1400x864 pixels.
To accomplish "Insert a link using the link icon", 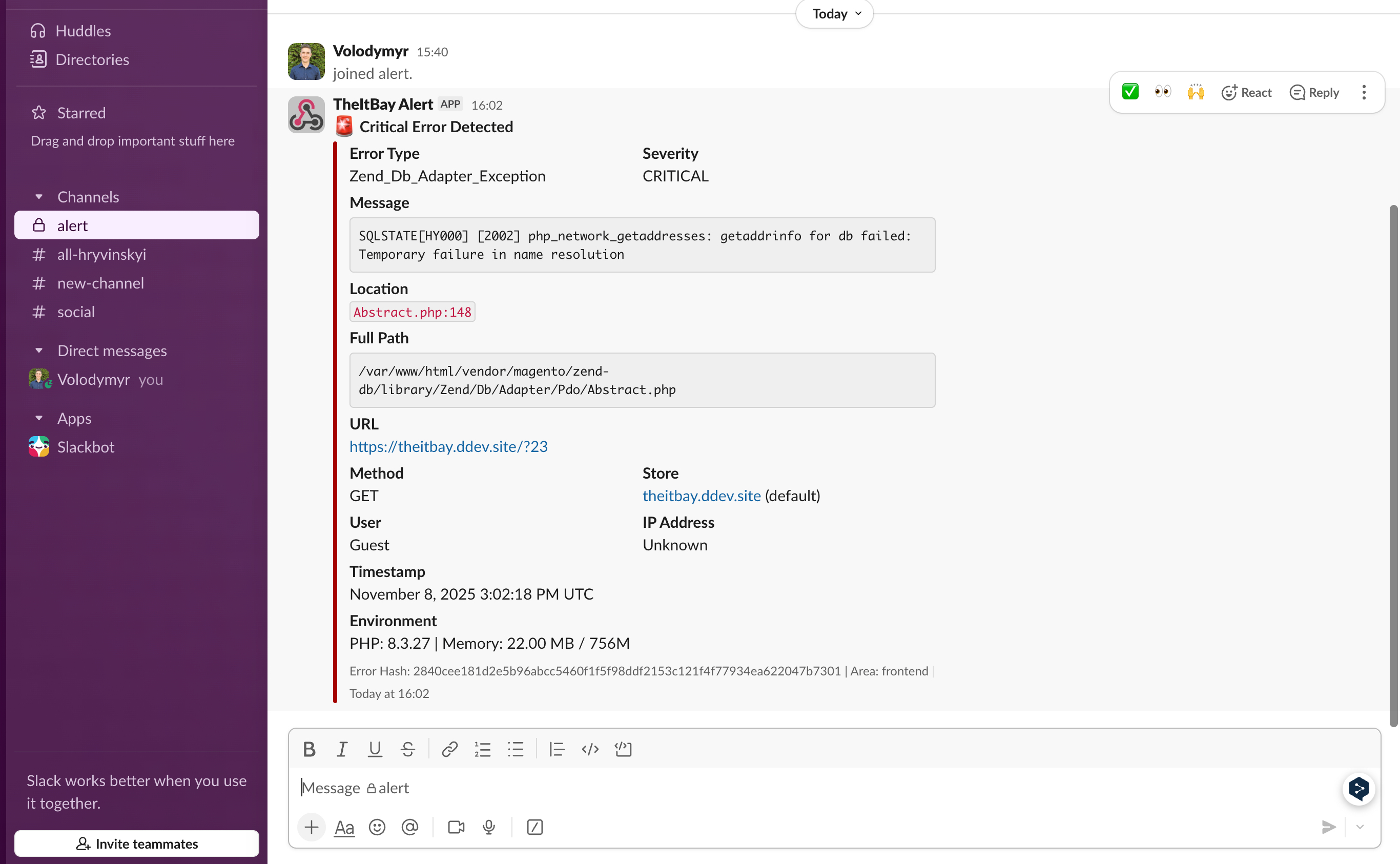I will click(449, 749).
